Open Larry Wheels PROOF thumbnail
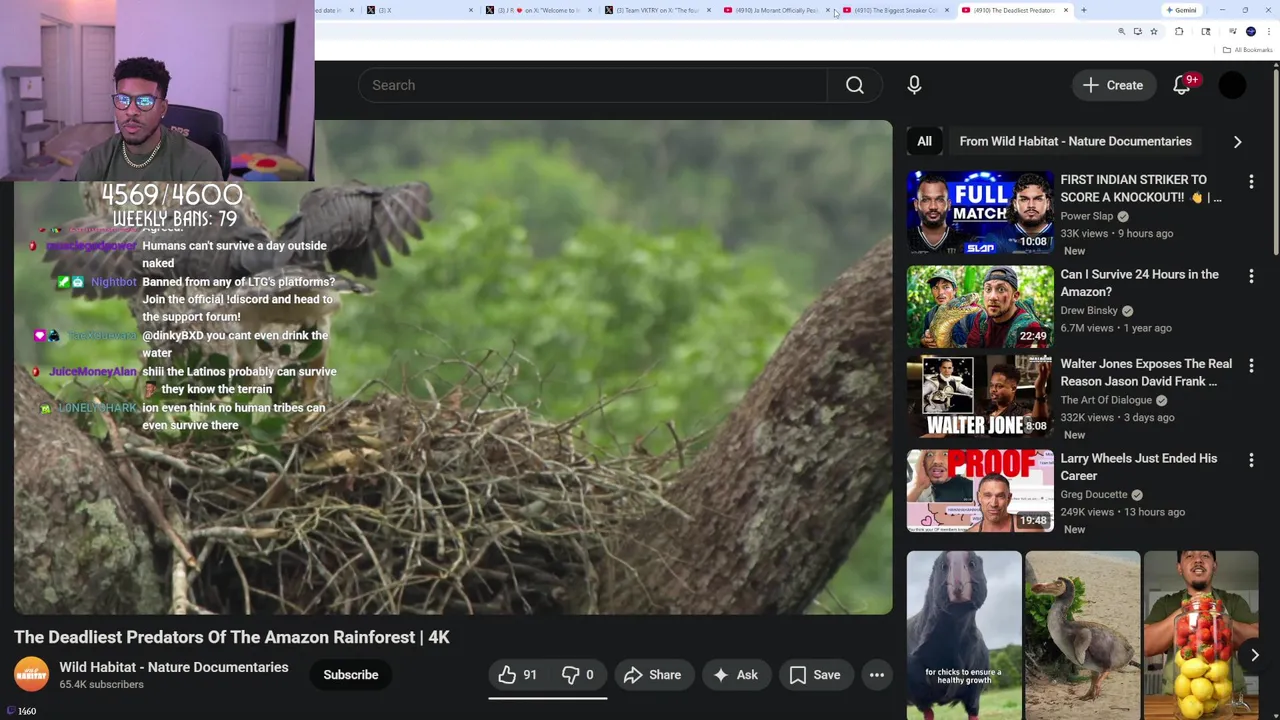 (x=980, y=490)
